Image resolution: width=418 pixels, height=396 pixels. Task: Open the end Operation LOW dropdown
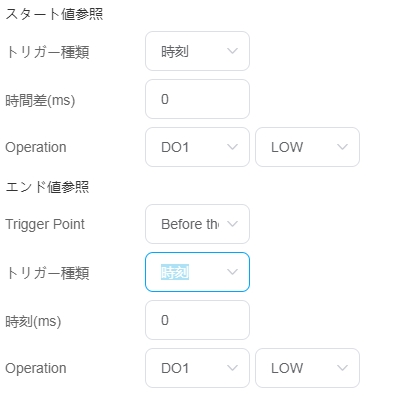(x=307, y=368)
